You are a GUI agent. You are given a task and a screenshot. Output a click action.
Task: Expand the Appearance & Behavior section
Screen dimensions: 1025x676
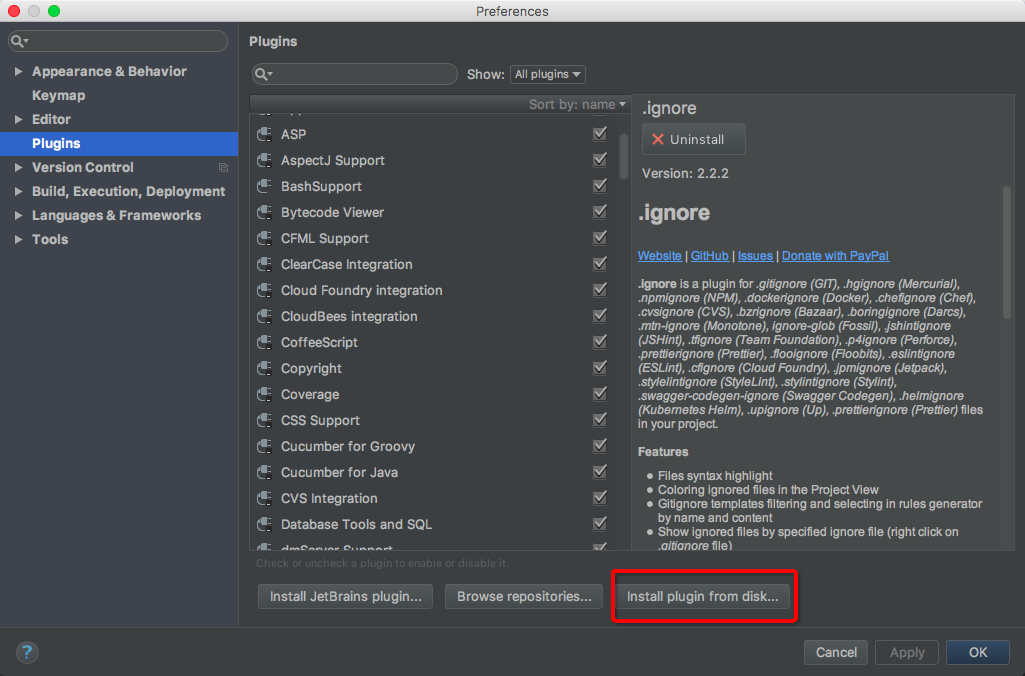[18, 71]
